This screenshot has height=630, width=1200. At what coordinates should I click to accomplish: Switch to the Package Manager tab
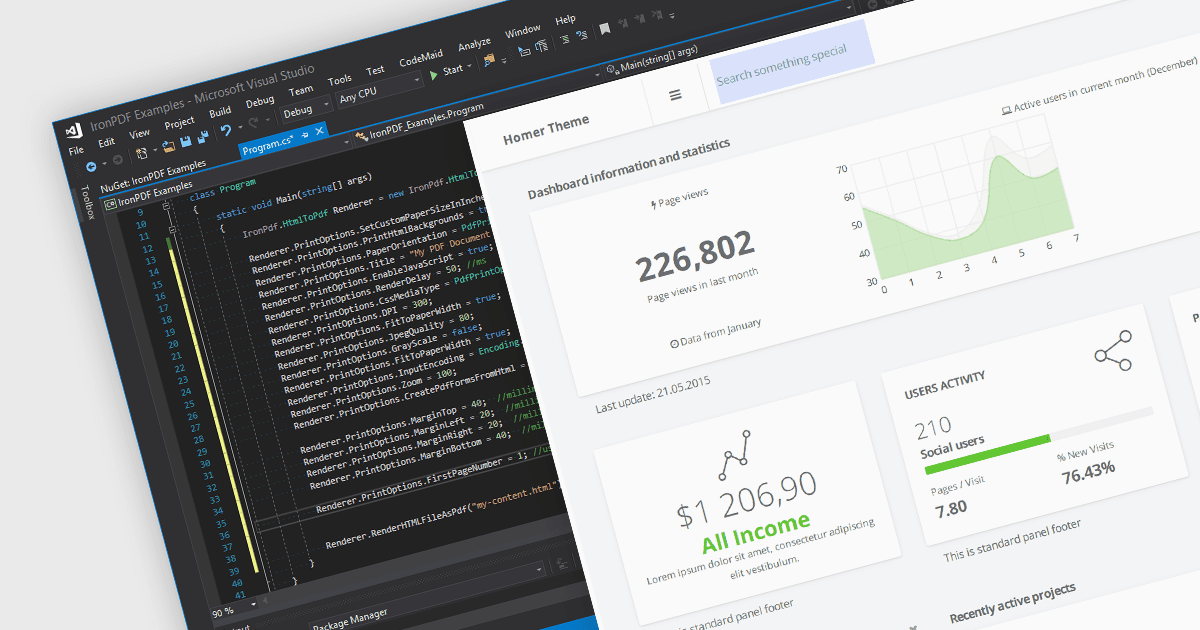click(x=348, y=620)
